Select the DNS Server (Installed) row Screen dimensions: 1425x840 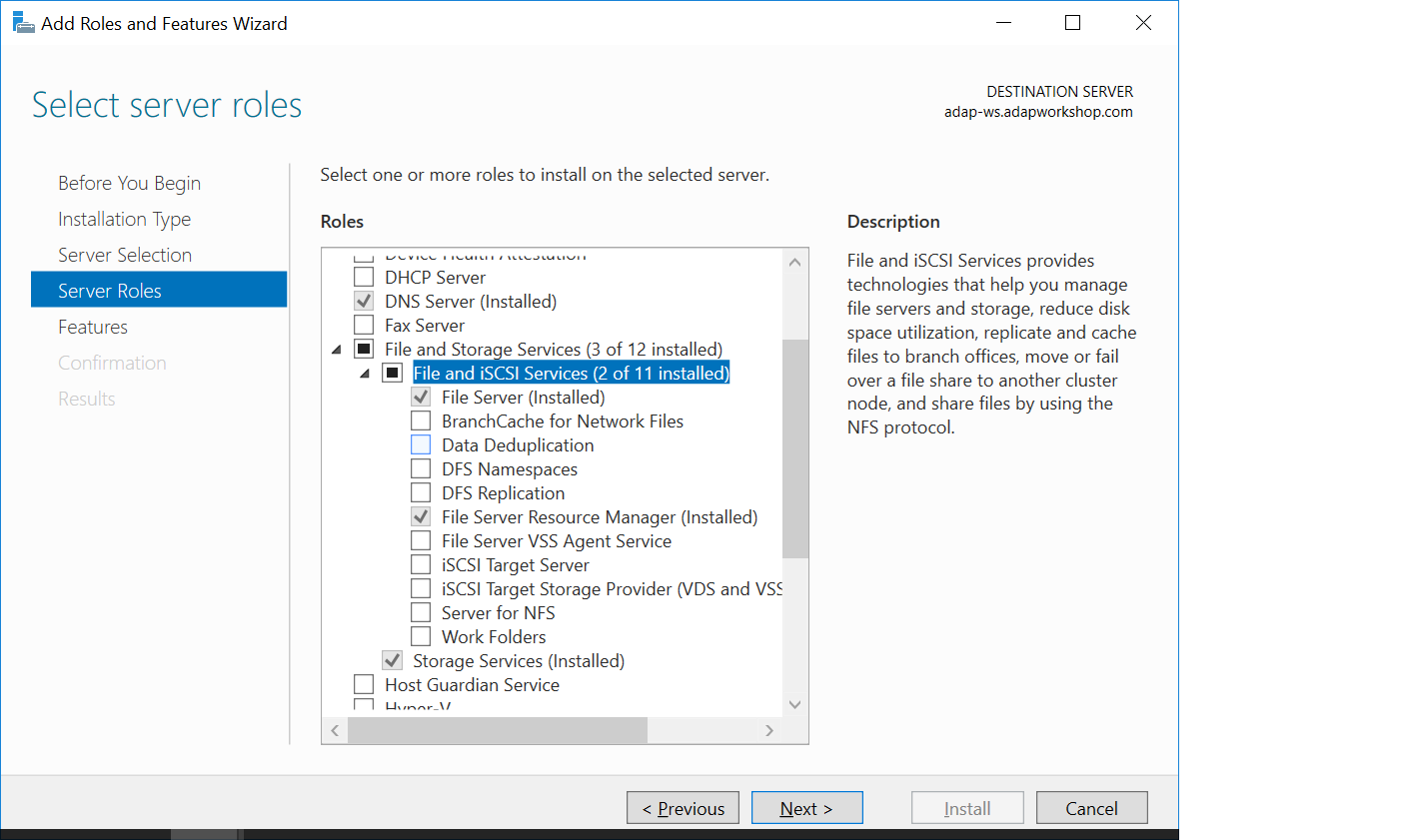pyautogui.click(x=471, y=301)
